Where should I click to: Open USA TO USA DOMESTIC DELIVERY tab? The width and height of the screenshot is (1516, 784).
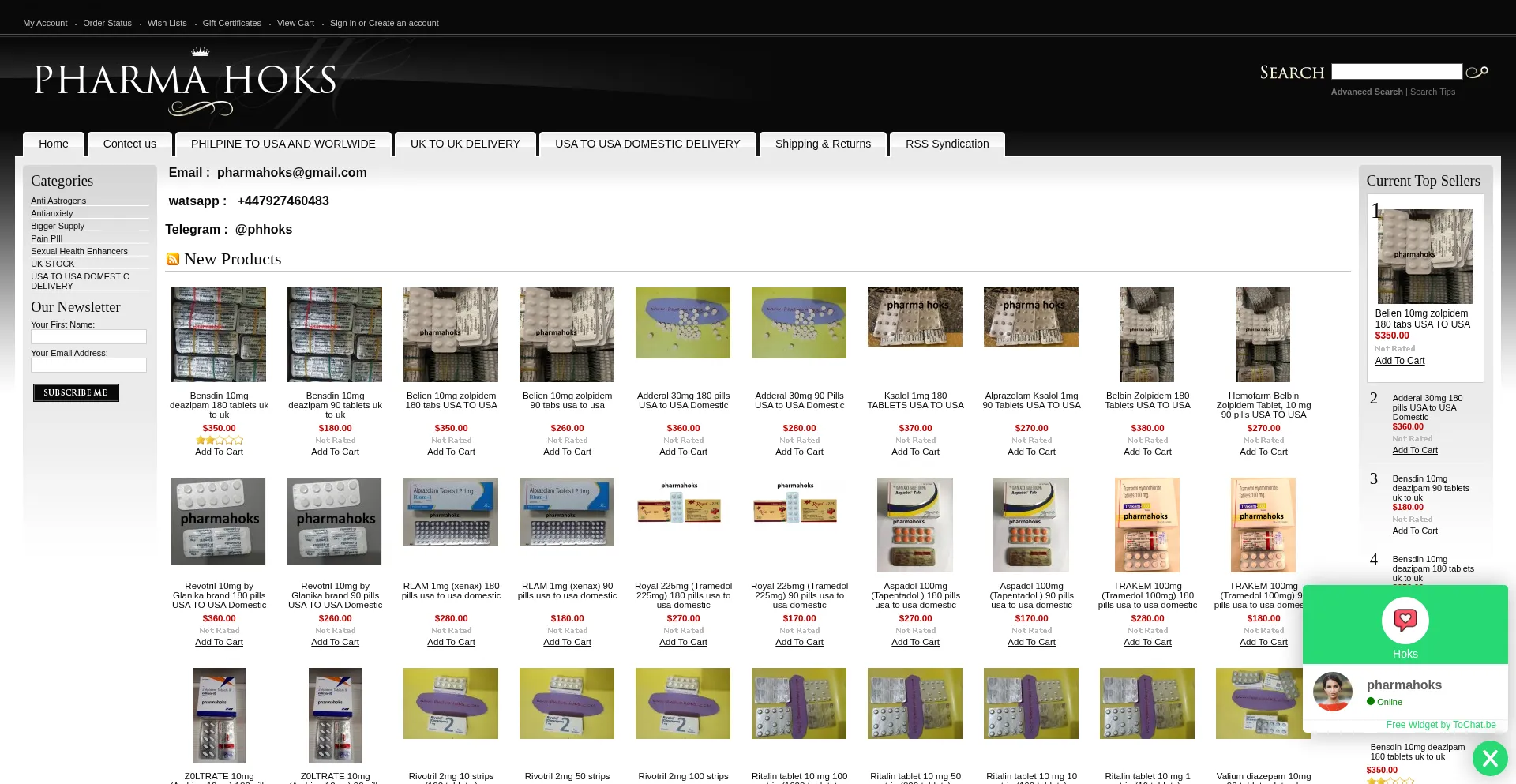(647, 144)
